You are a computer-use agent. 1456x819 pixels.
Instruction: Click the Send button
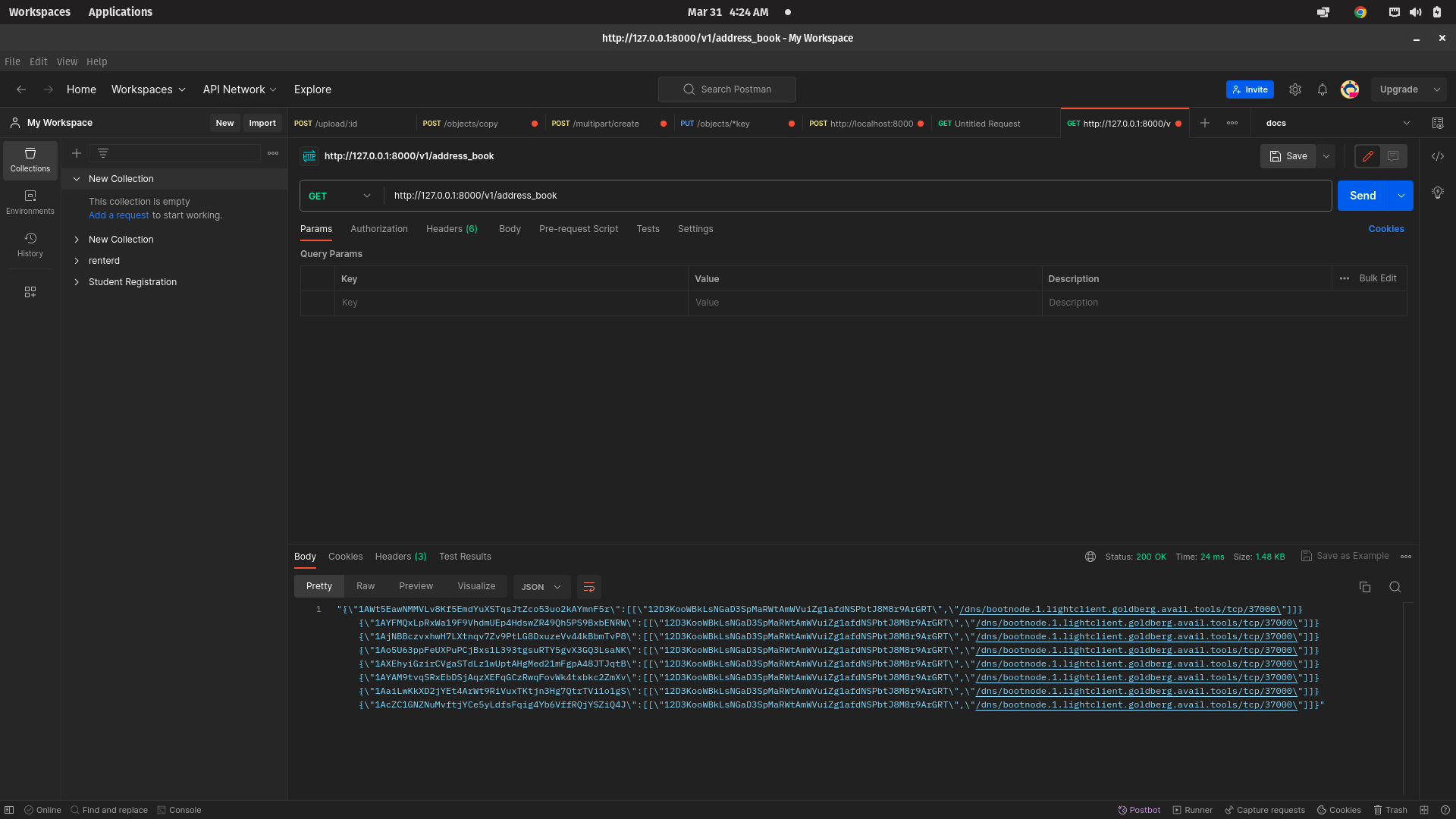1362,196
